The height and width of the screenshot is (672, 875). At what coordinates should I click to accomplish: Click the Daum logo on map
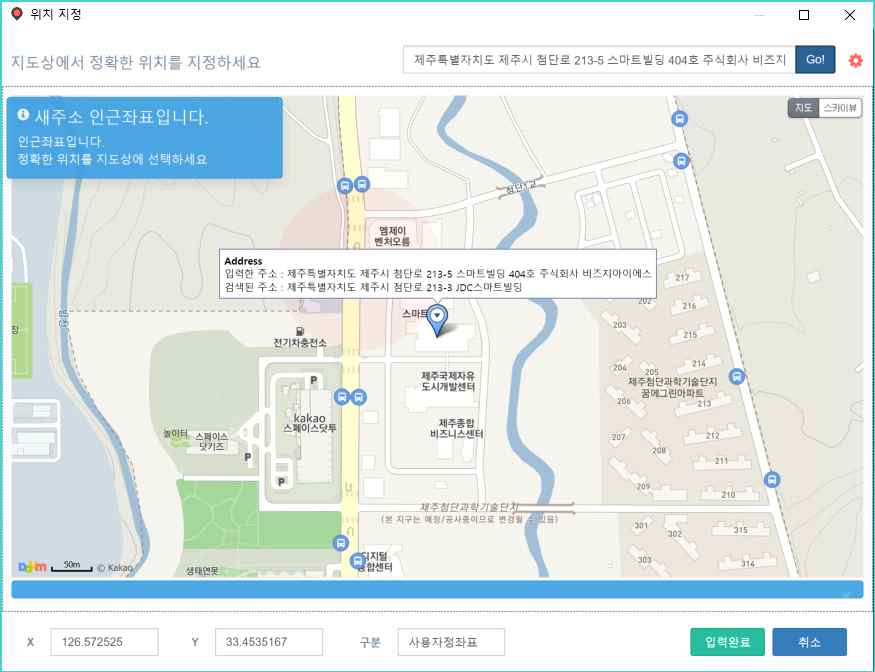(32, 567)
